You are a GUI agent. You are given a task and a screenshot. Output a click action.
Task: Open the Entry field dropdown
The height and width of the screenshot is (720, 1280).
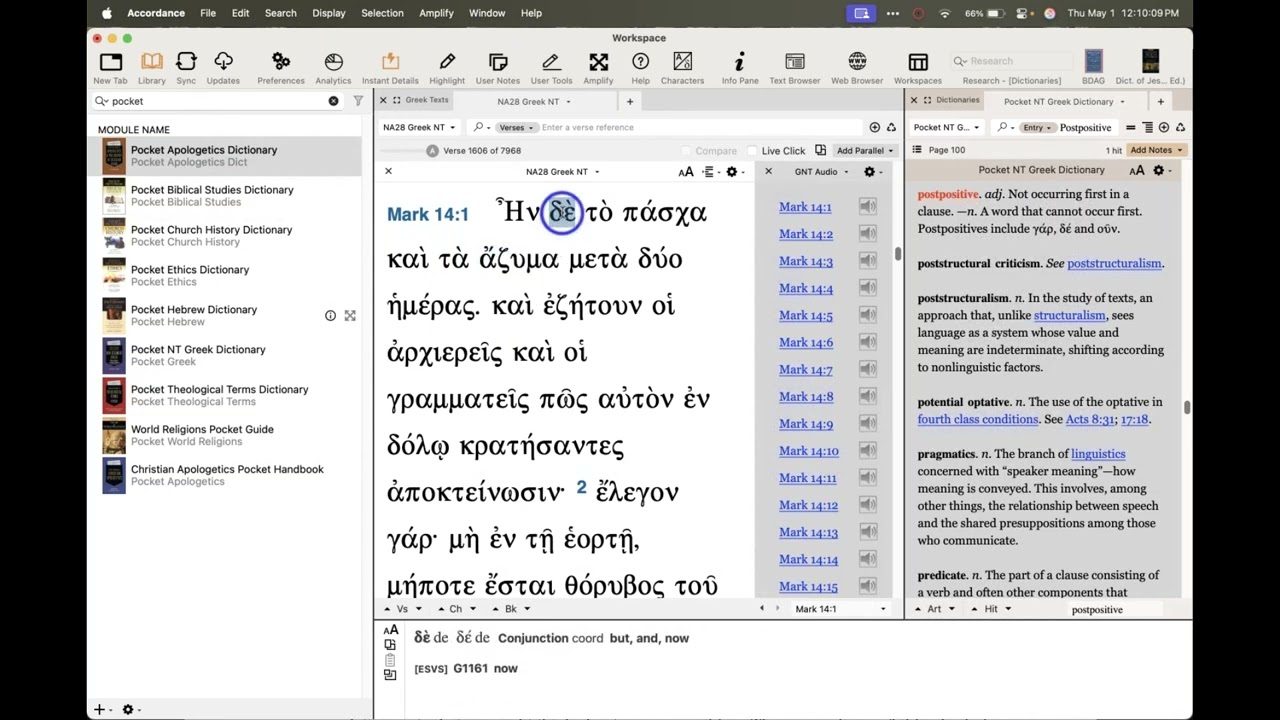pyautogui.click(x=1036, y=128)
